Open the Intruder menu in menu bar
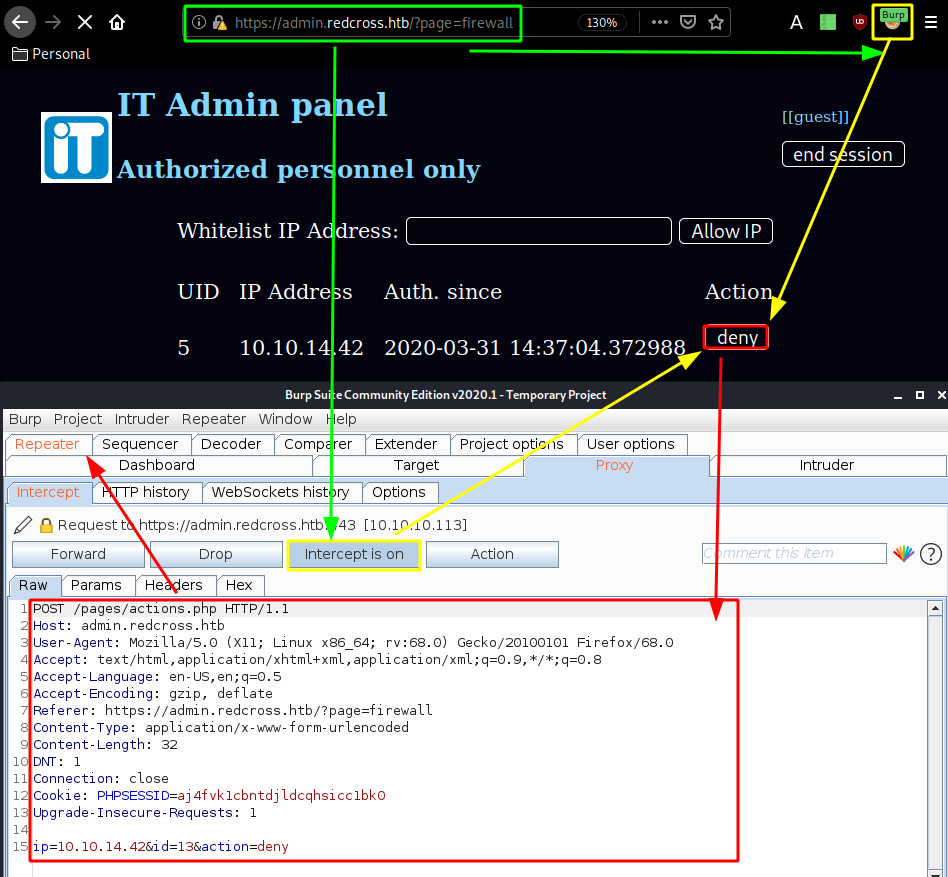Viewport: 948px width, 877px height. coord(141,419)
